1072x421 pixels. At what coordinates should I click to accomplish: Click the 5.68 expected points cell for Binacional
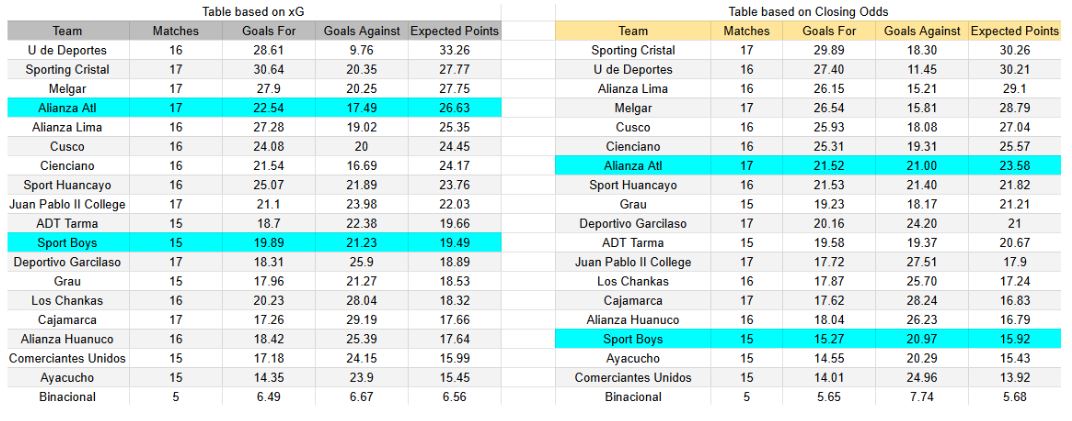coord(1014,397)
